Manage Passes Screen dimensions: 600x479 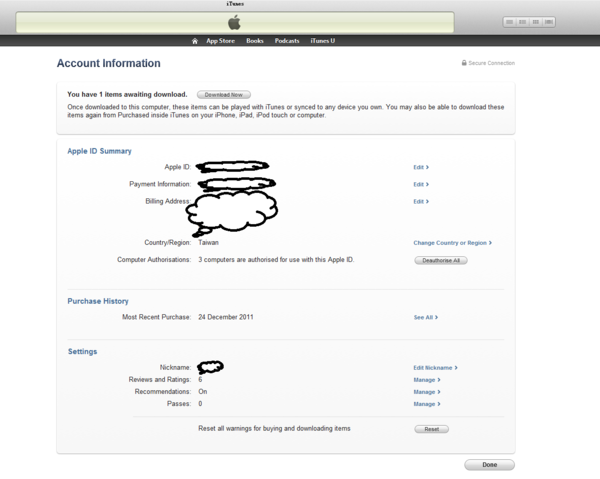(x=427, y=404)
